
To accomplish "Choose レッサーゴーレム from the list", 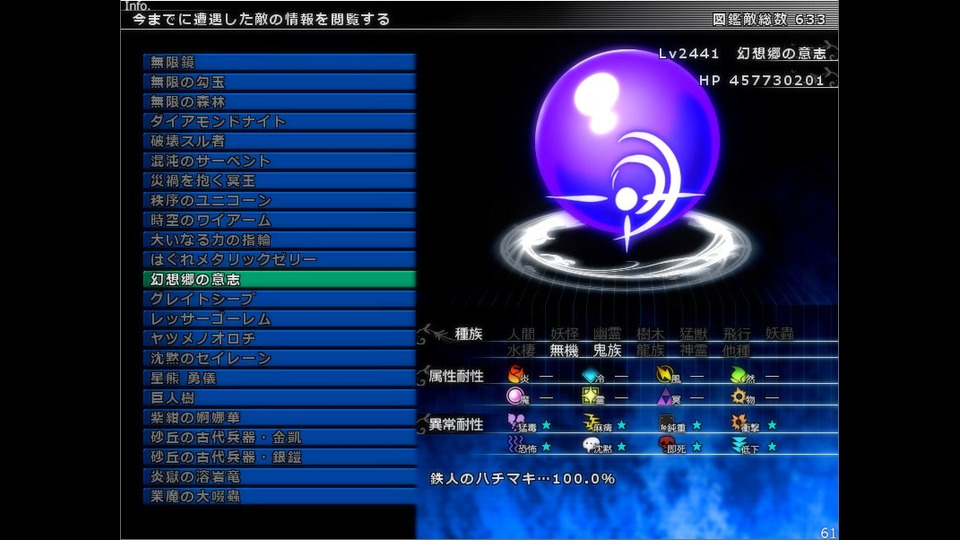I will tap(279, 318).
